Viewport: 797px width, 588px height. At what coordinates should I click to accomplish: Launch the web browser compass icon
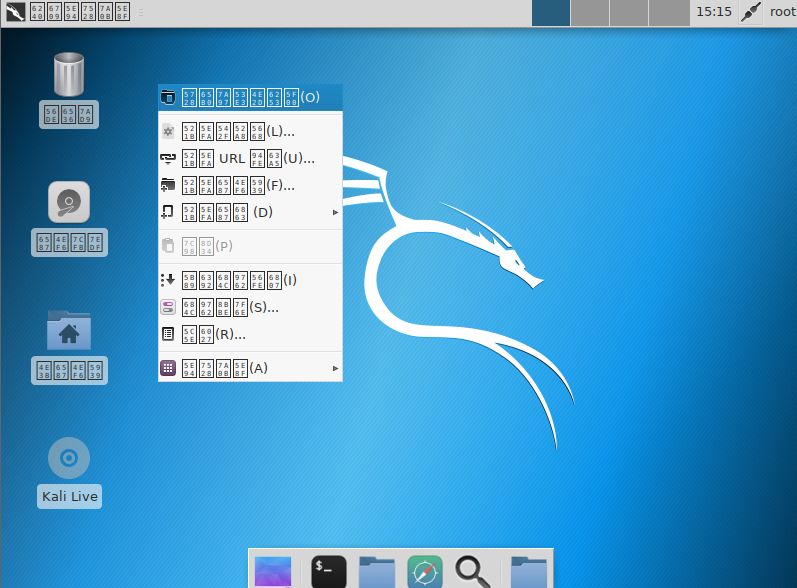coord(425,572)
